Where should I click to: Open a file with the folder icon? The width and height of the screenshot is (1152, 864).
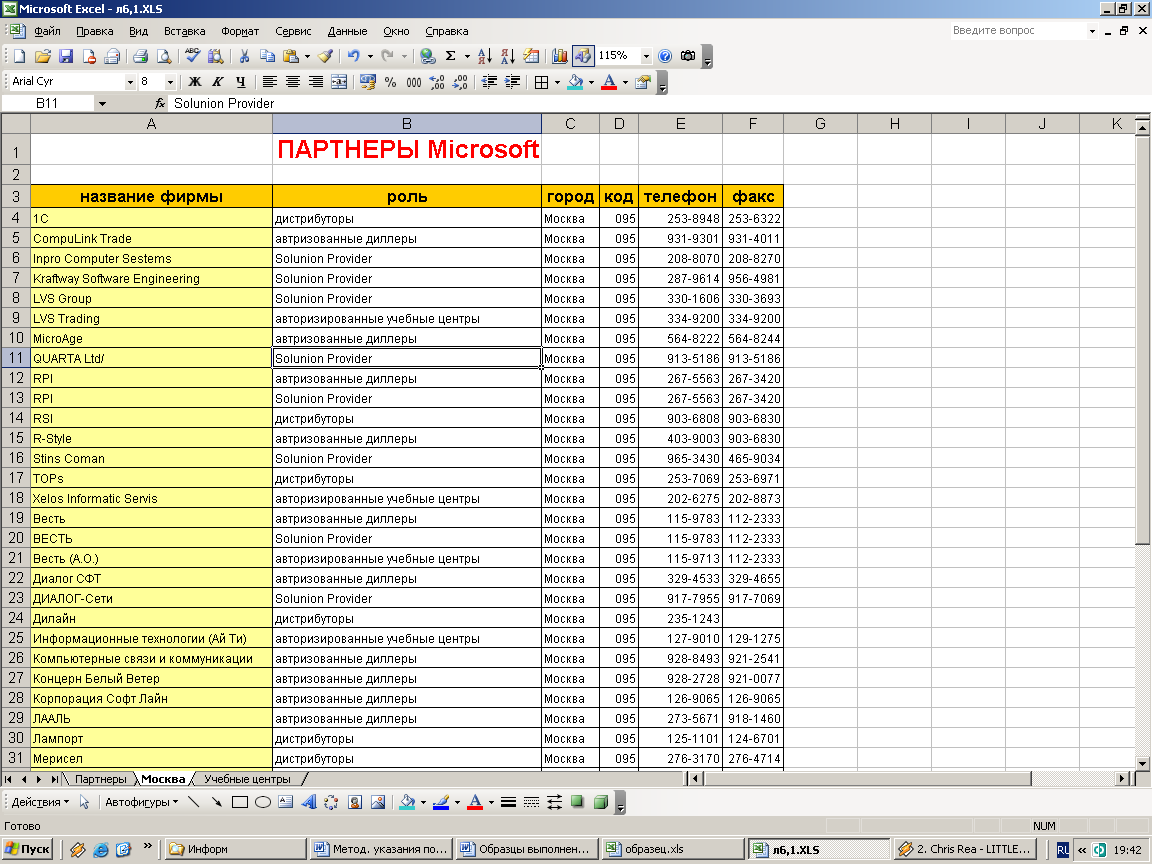pyautogui.click(x=43, y=56)
